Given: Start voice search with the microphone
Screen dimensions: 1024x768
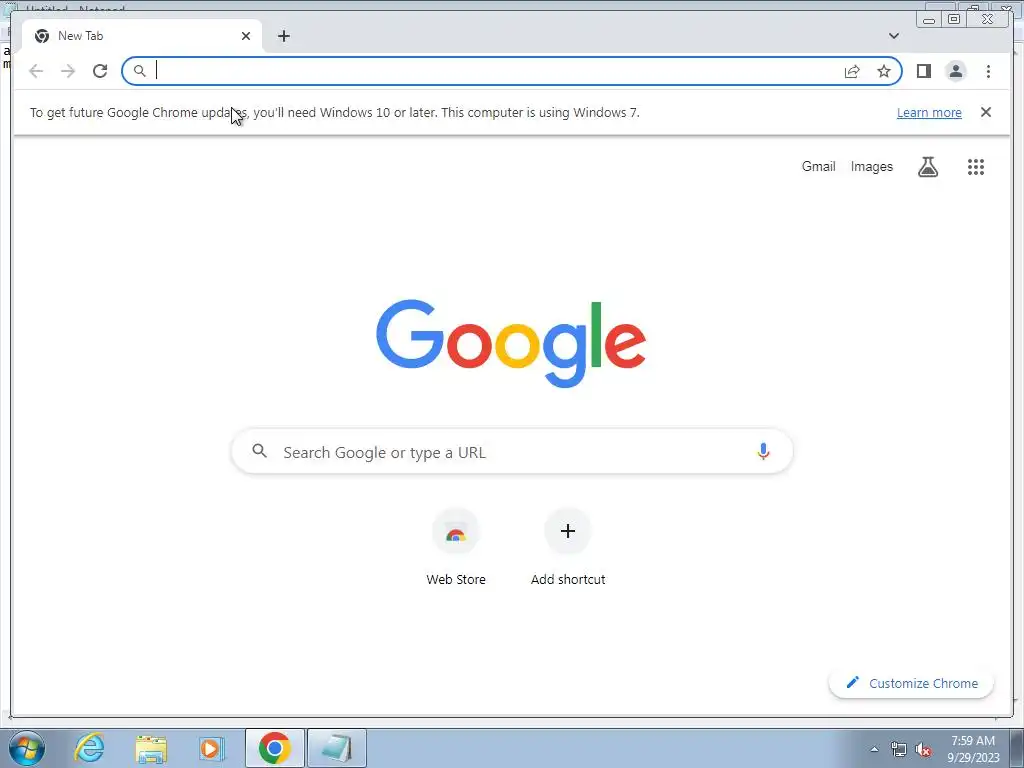Looking at the screenshot, I should (x=763, y=451).
